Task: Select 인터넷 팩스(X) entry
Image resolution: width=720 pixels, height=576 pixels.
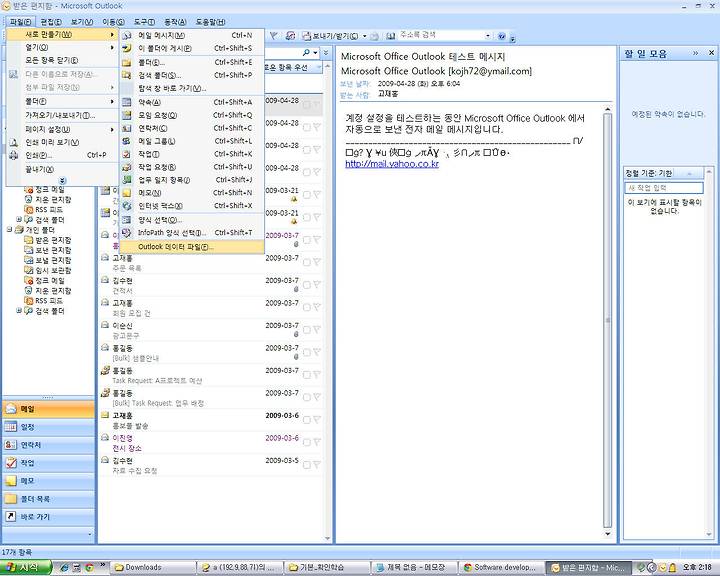Action: coord(192,206)
